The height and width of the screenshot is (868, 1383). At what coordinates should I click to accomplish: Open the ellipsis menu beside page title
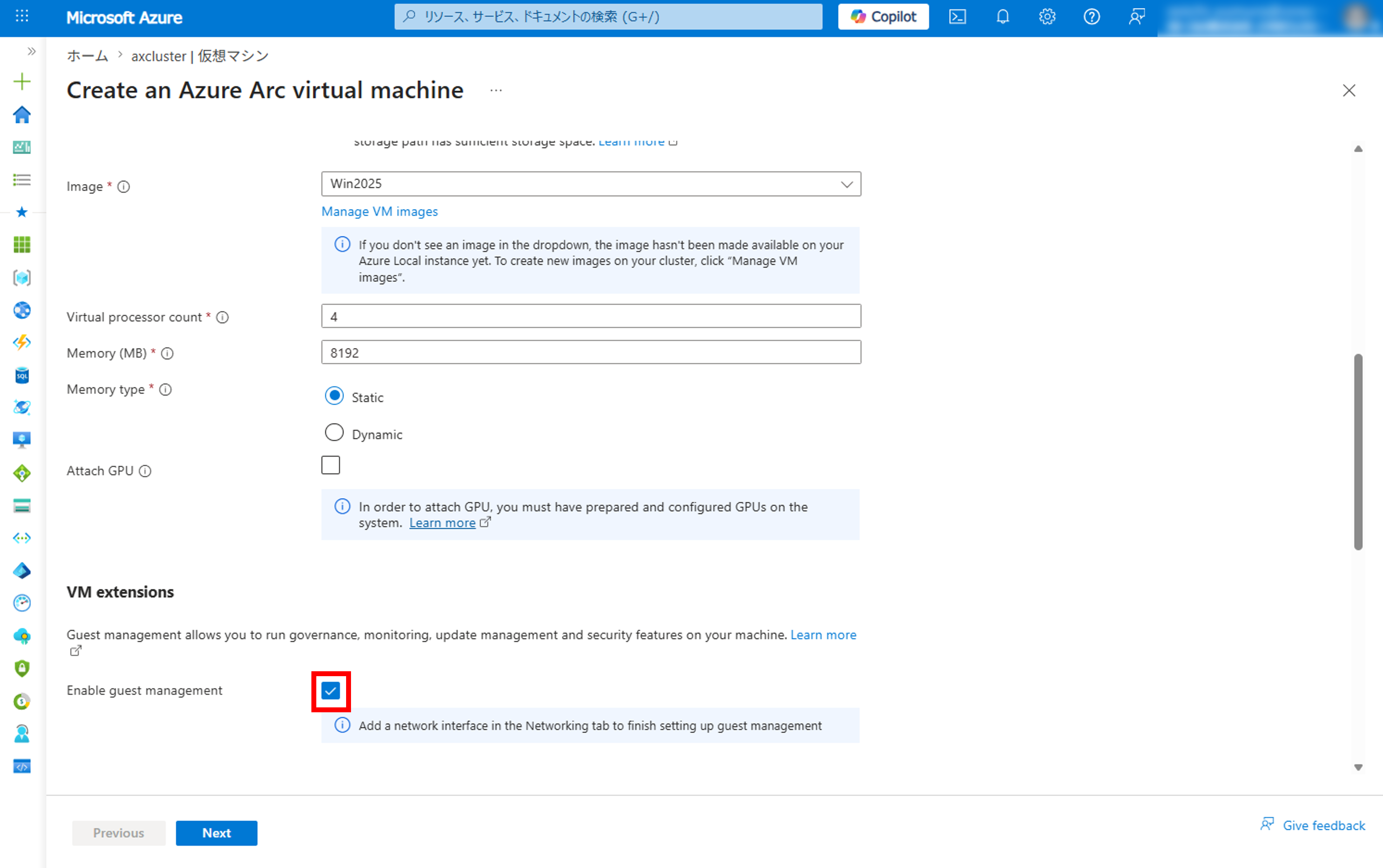497,91
